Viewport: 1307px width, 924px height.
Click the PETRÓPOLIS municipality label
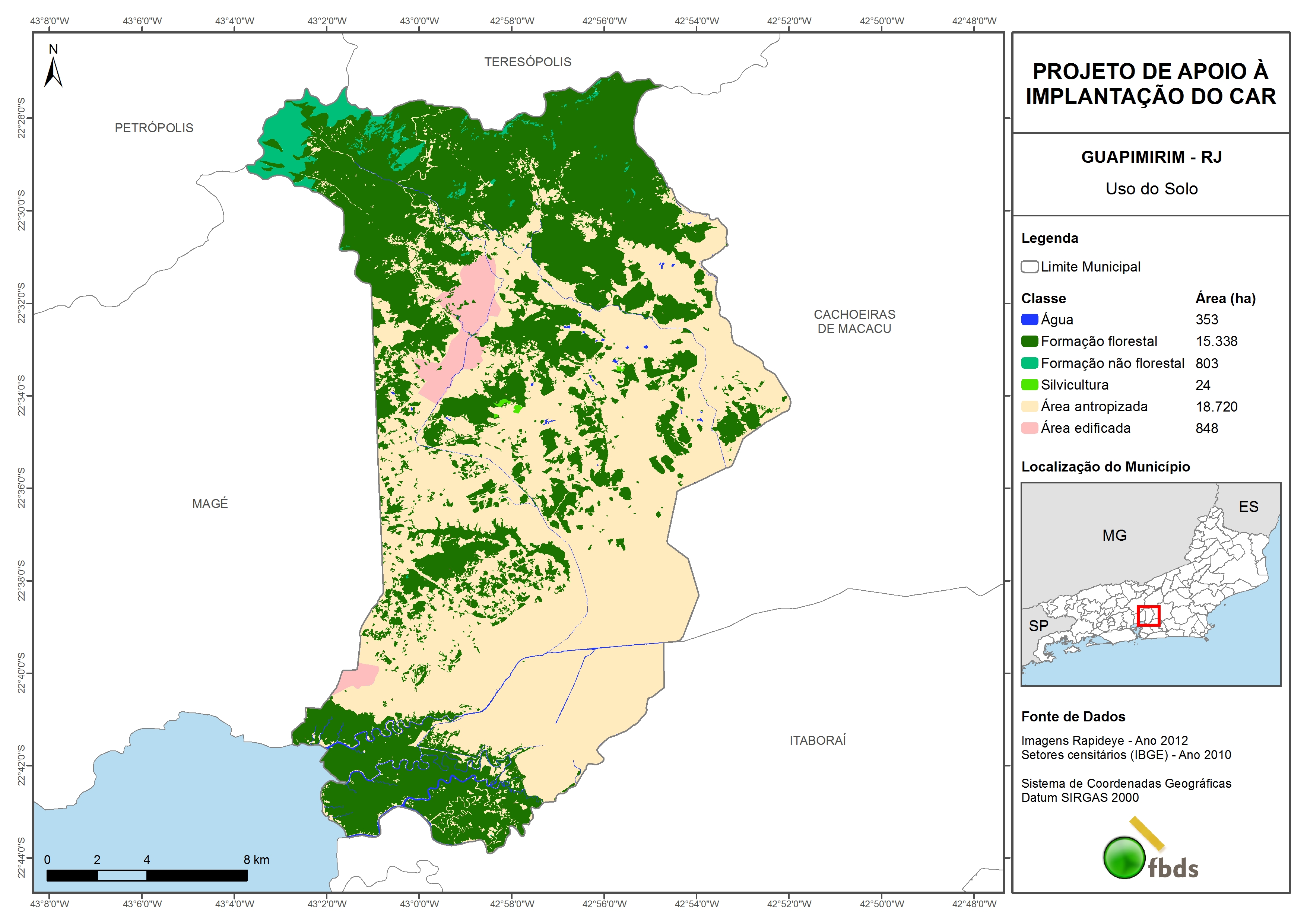tap(154, 127)
